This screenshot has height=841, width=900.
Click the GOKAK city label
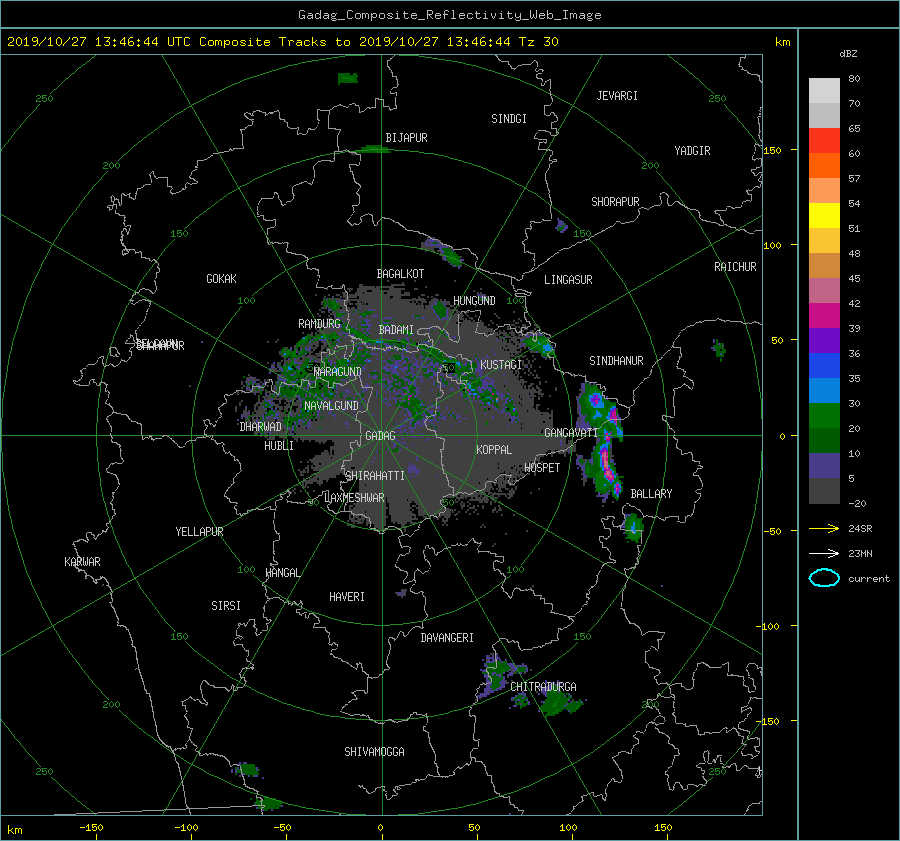[221, 279]
